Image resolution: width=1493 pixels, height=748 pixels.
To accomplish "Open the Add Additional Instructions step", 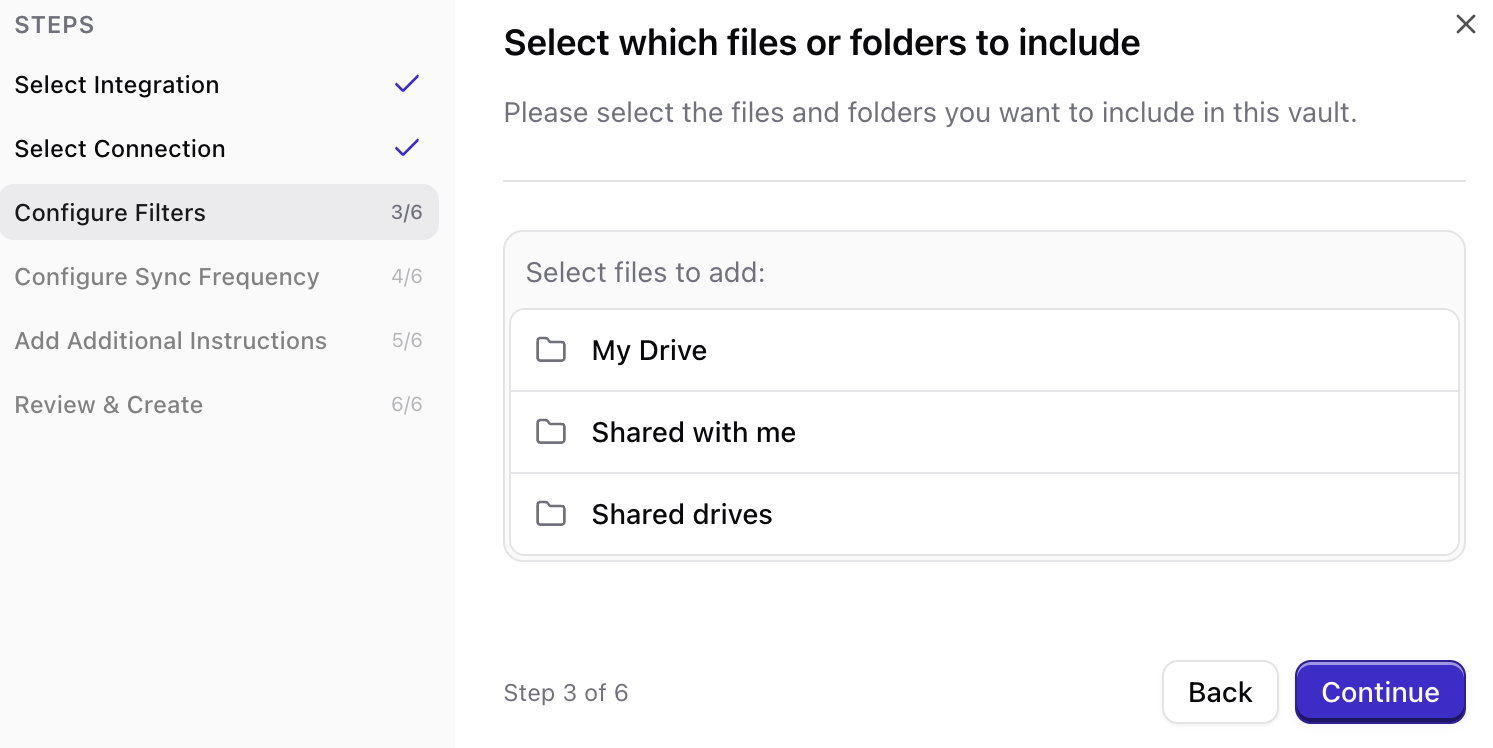I will click(170, 340).
